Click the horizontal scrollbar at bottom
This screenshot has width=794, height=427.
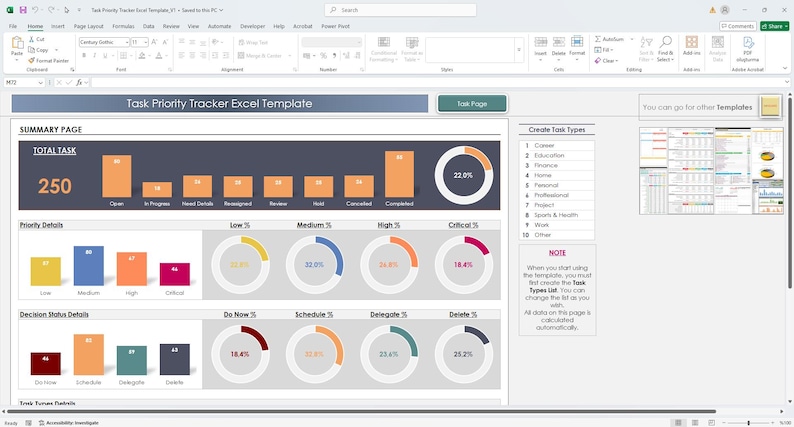(362, 411)
